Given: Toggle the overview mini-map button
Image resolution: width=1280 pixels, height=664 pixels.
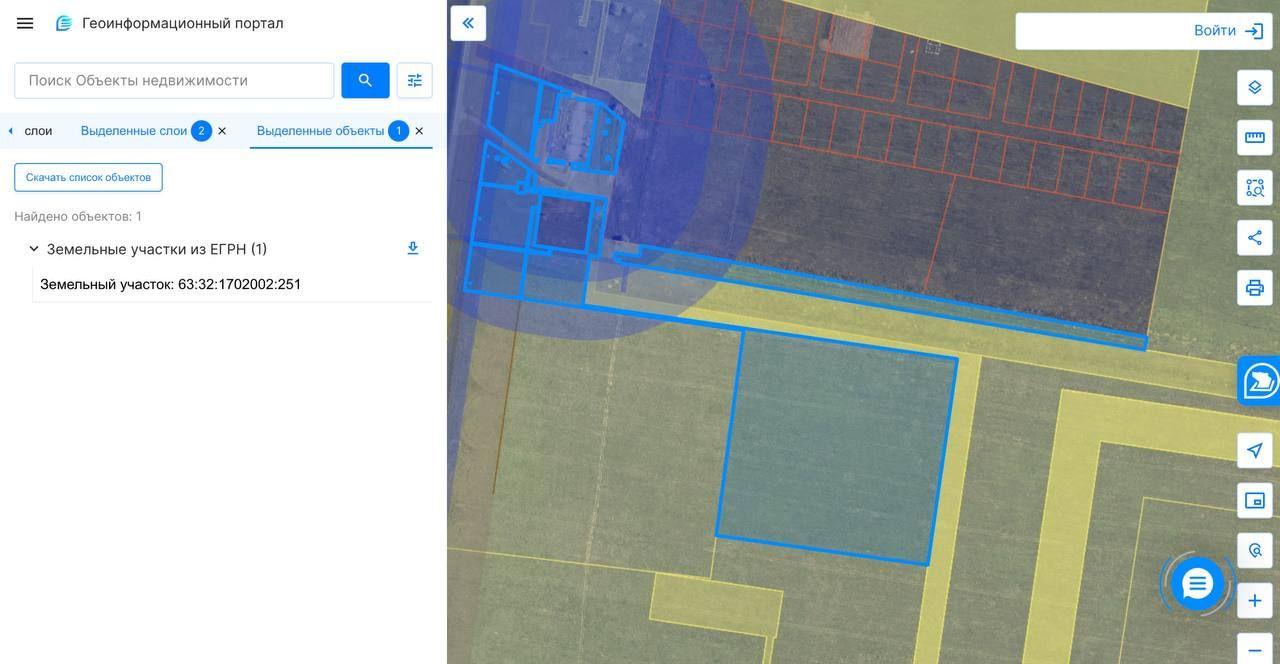Looking at the screenshot, I should (x=1255, y=500).
